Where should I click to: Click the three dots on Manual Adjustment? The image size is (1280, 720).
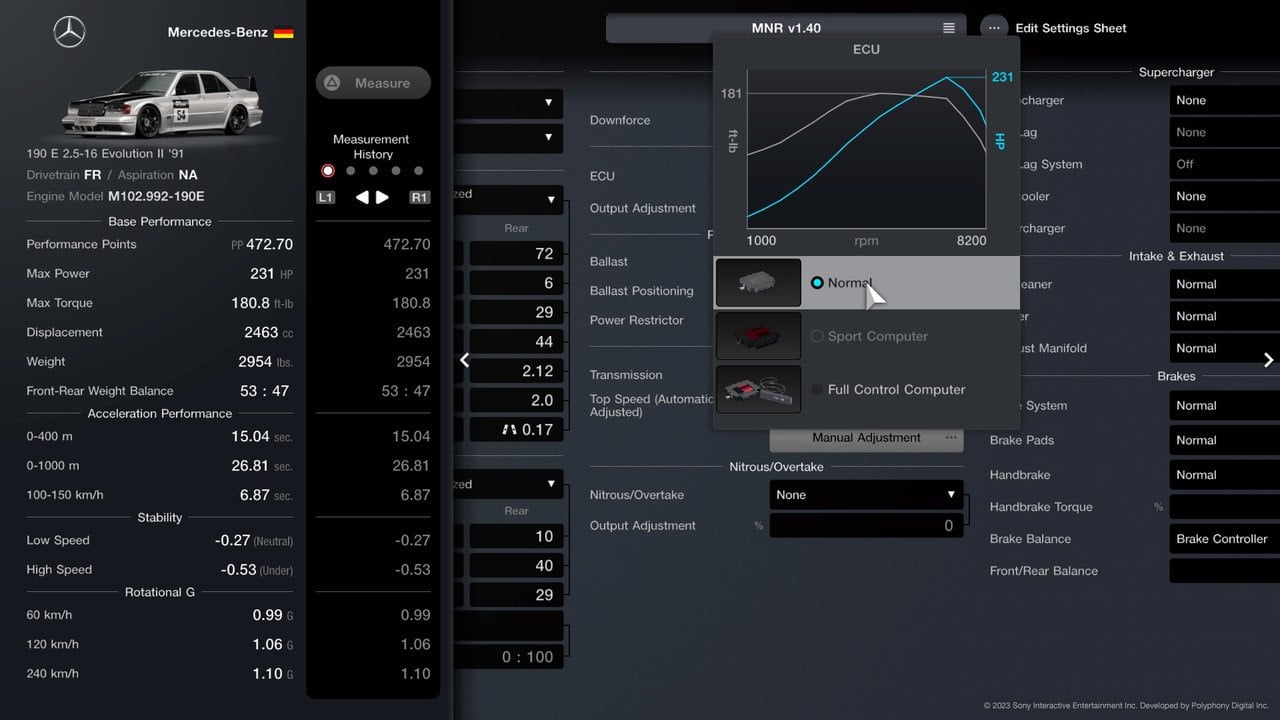(951, 437)
